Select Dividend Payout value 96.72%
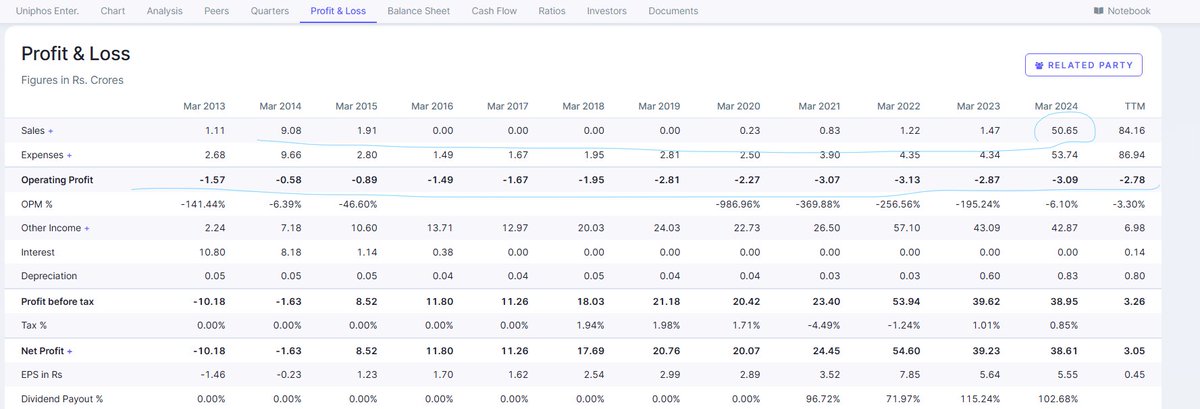 coord(824,399)
